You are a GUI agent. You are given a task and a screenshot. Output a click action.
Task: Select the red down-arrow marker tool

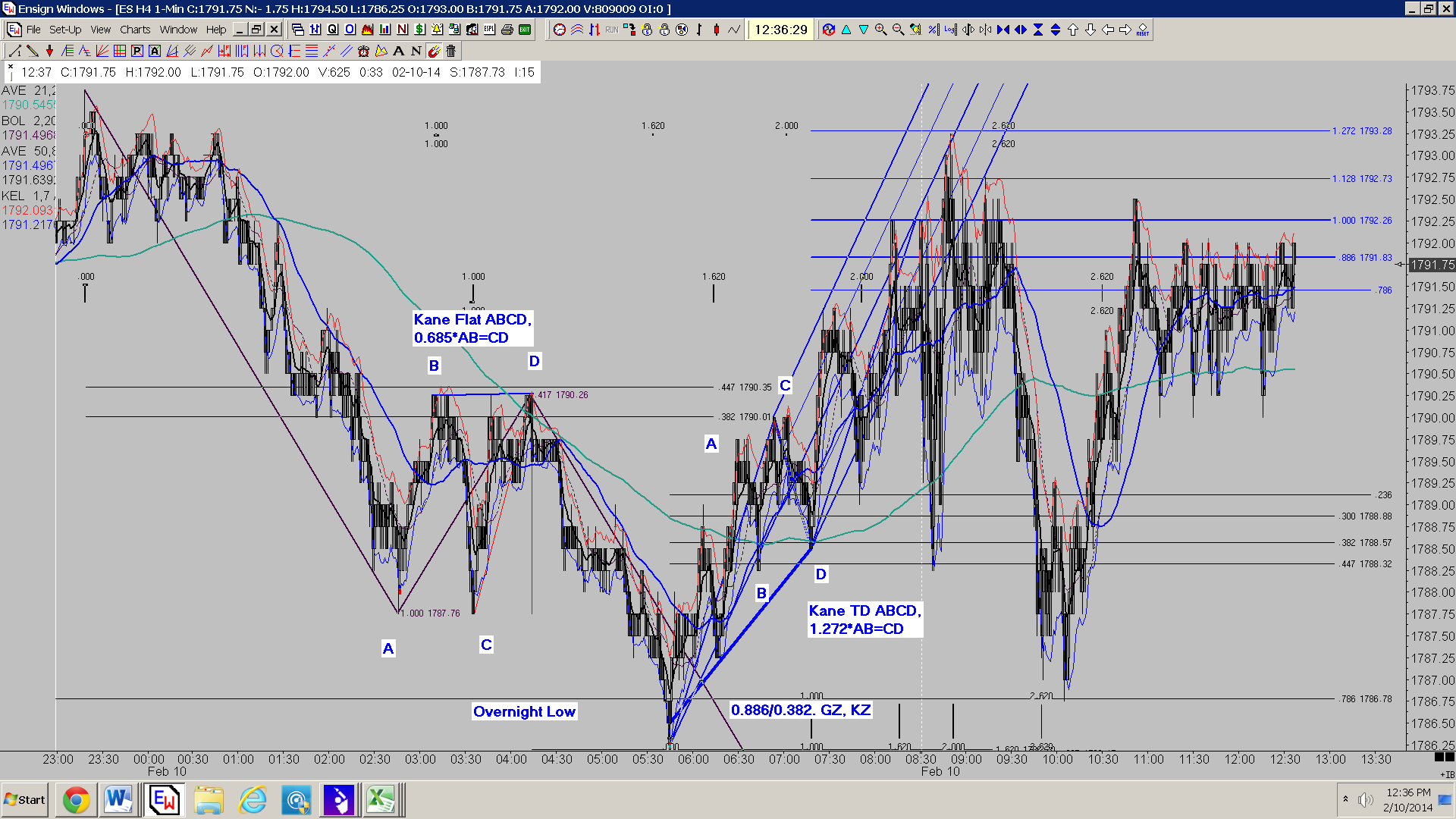tap(50, 51)
